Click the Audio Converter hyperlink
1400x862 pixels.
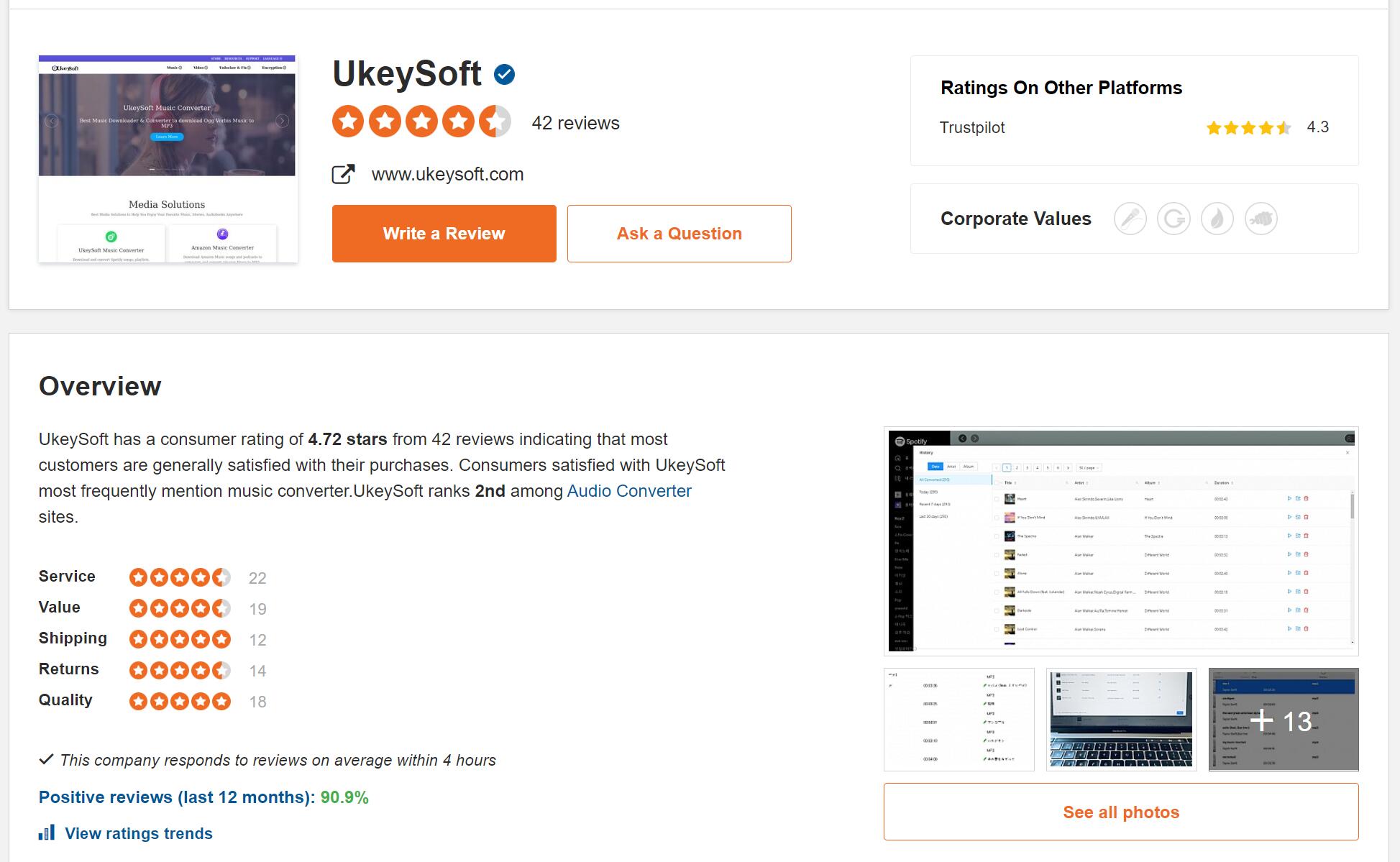(627, 491)
